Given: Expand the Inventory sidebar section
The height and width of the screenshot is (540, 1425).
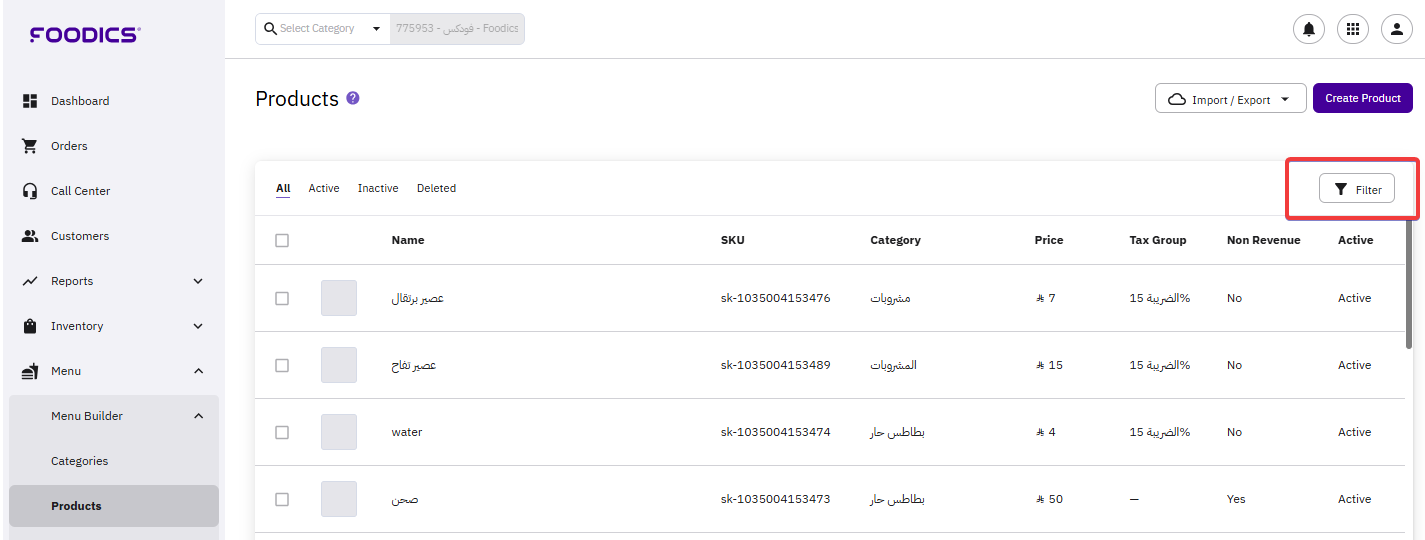Looking at the screenshot, I should click(x=198, y=326).
